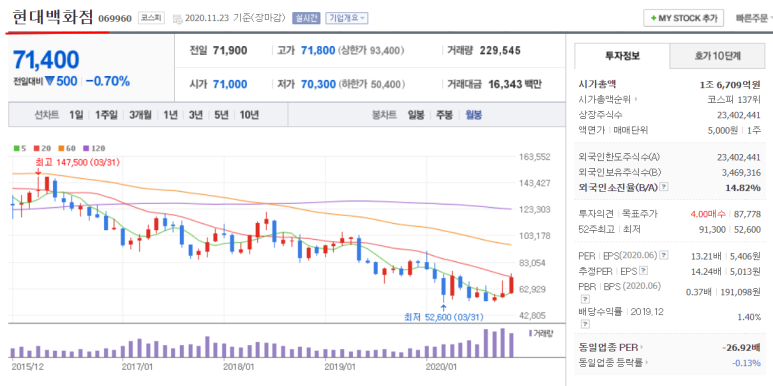This screenshot has height=386, width=773.
Task: Select the 주봉 weekly candle option
Action: click(x=444, y=115)
